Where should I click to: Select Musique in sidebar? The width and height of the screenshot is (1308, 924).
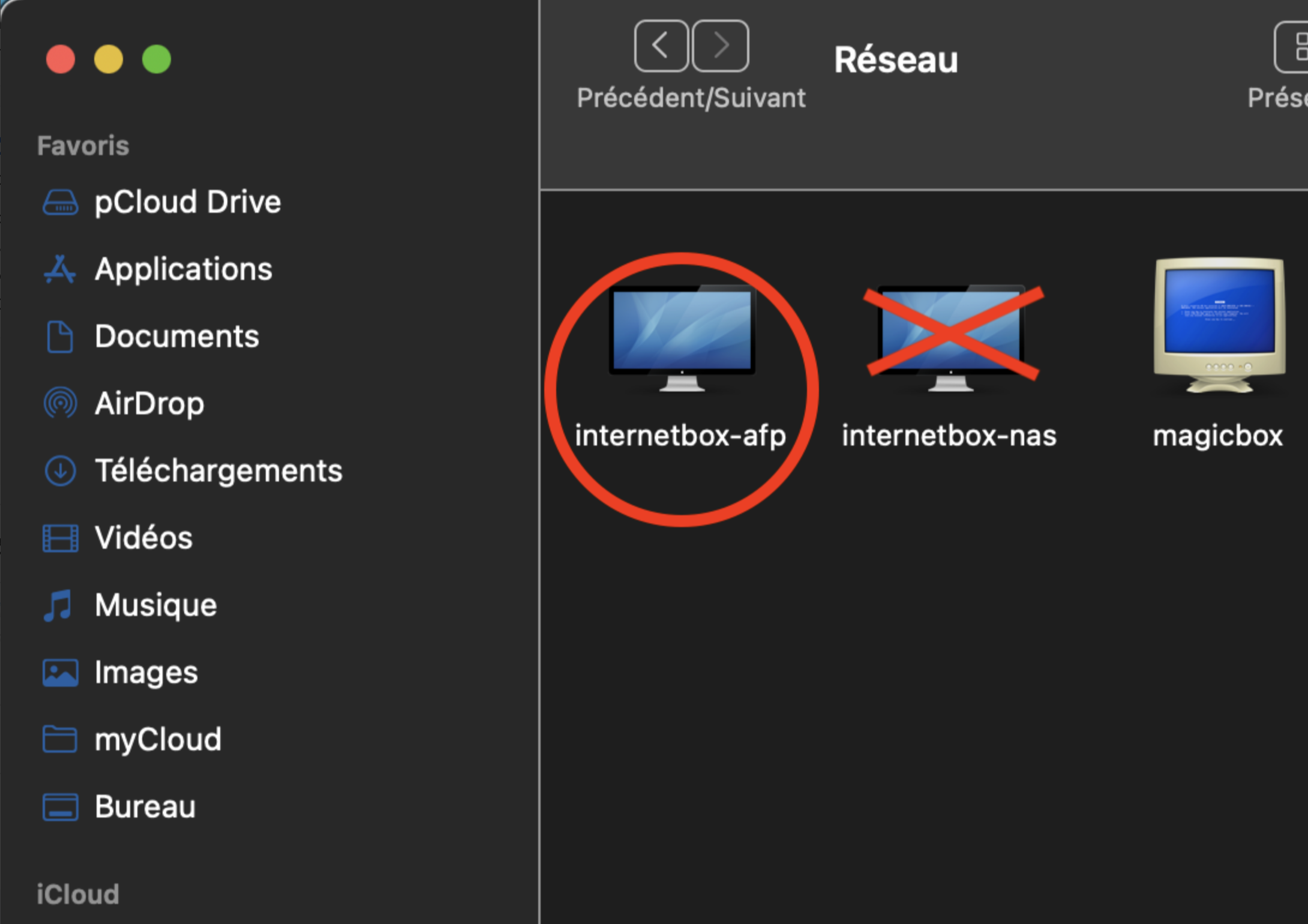155,605
